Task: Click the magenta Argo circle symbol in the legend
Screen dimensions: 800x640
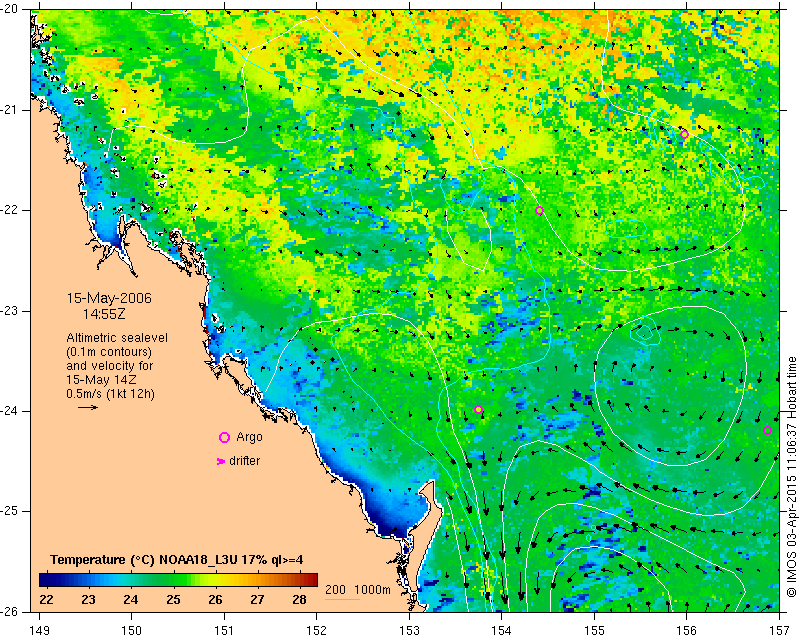Action: [x=224, y=437]
